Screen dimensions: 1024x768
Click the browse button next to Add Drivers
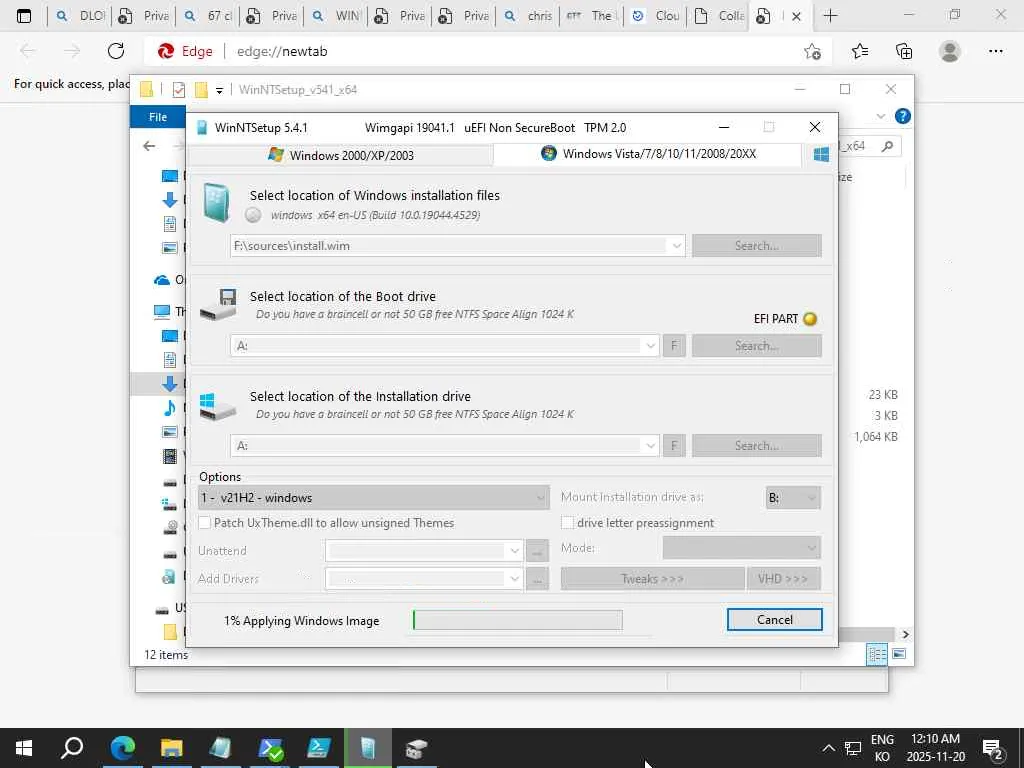(537, 579)
